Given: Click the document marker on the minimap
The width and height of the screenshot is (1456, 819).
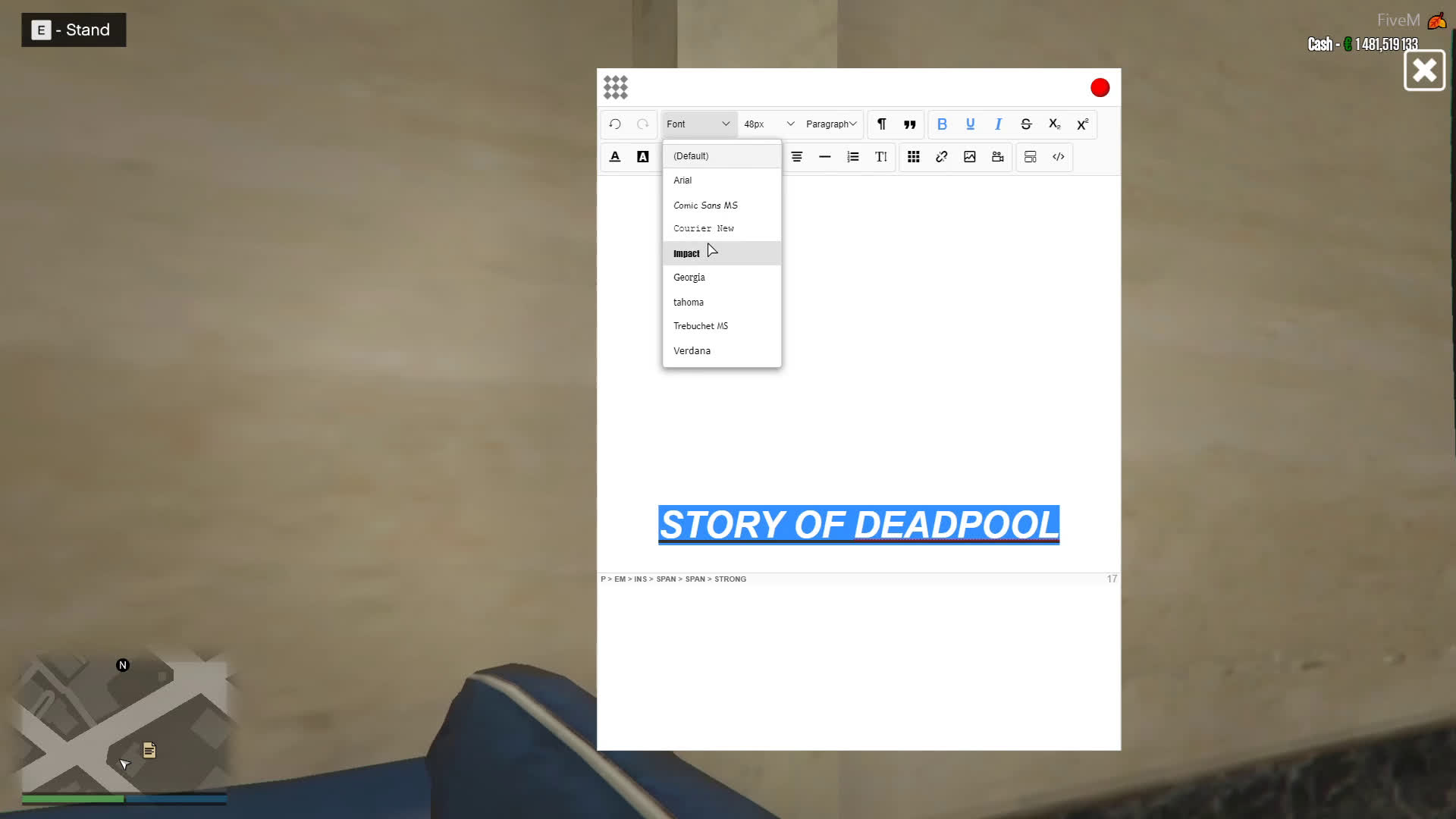Looking at the screenshot, I should 149,751.
